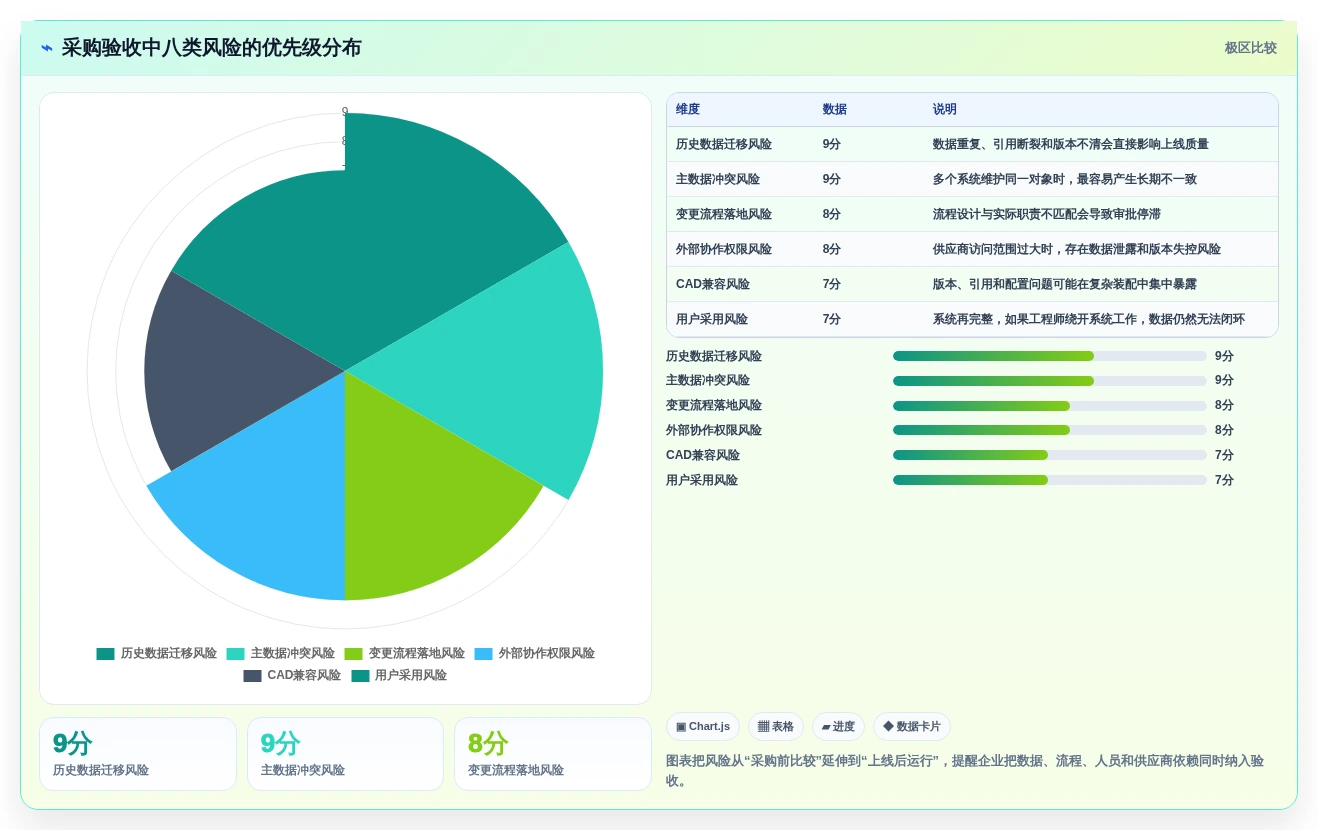Click the 极区比较 label in the header
Screen dimensions: 1318x830
(x=1250, y=48)
